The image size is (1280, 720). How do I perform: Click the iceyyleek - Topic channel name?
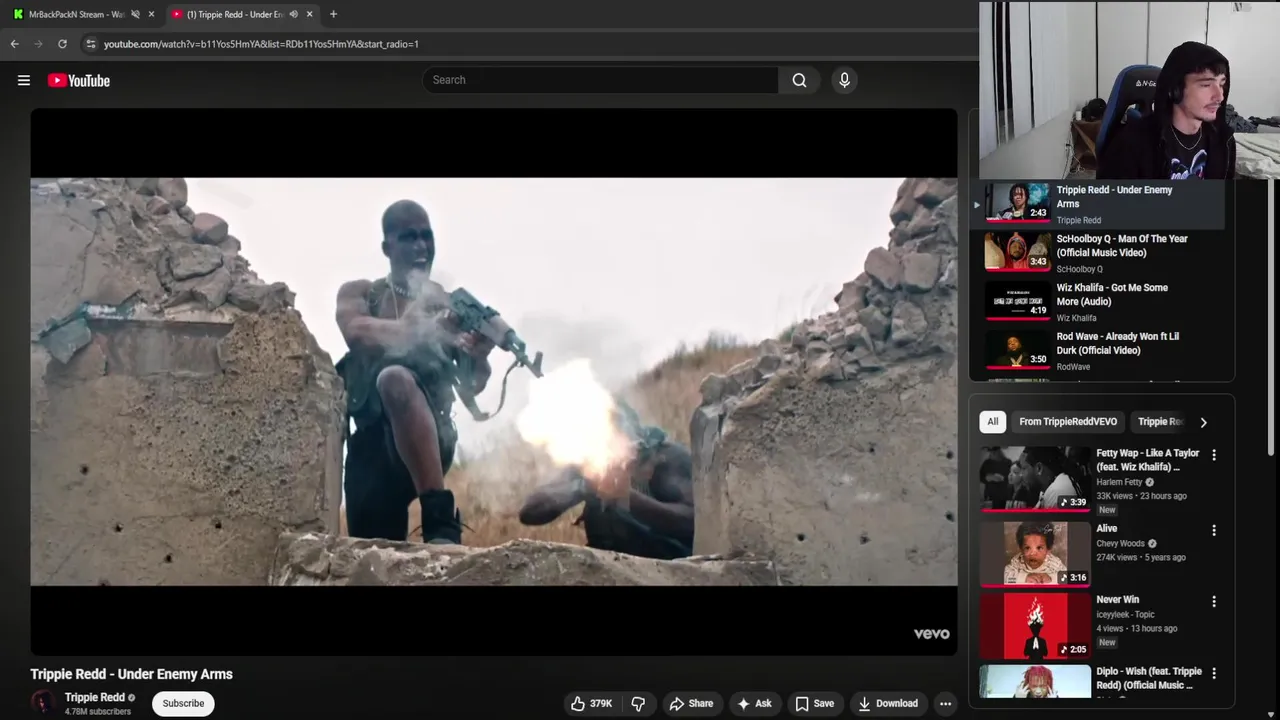tap(1125, 615)
